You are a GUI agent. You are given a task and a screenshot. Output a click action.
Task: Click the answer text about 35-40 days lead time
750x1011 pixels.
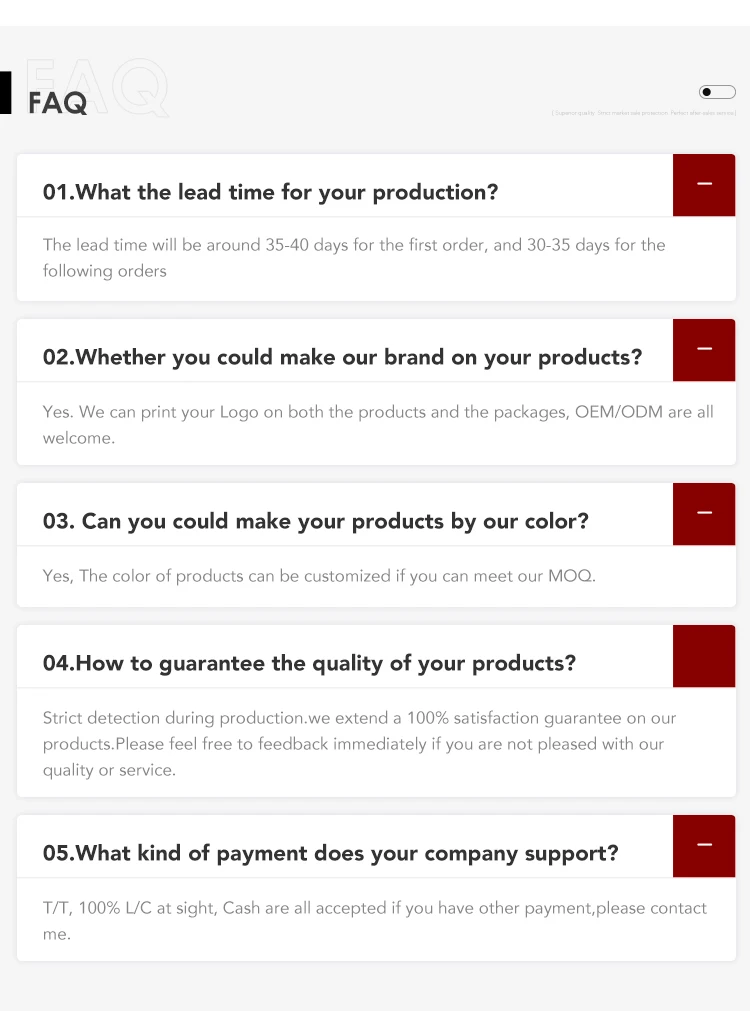click(354, 258)
